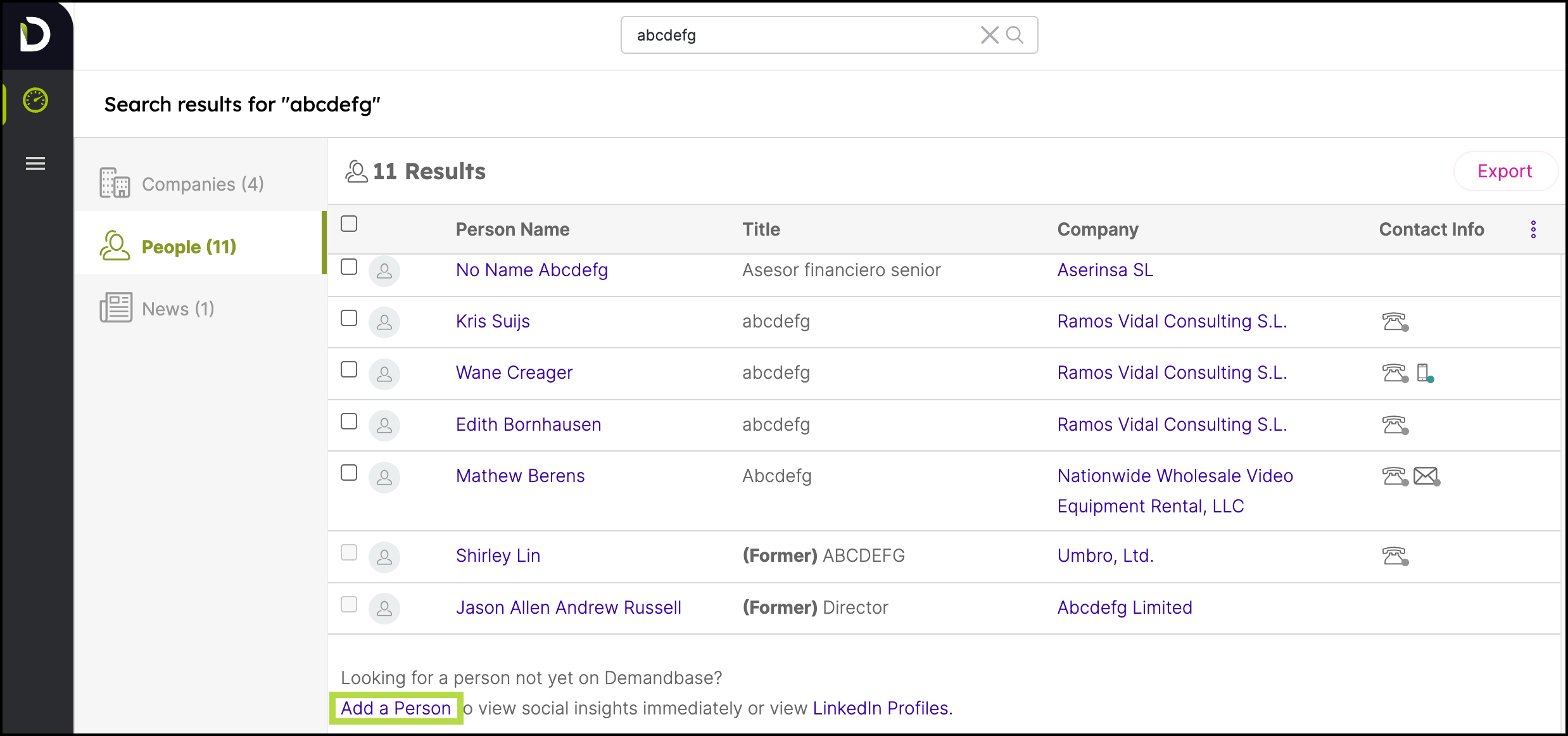The height and width of the screenshot is (736, 1568).
Task: Click 'Asesor financiero senior' title cell
Action: (x=842, y=270)
